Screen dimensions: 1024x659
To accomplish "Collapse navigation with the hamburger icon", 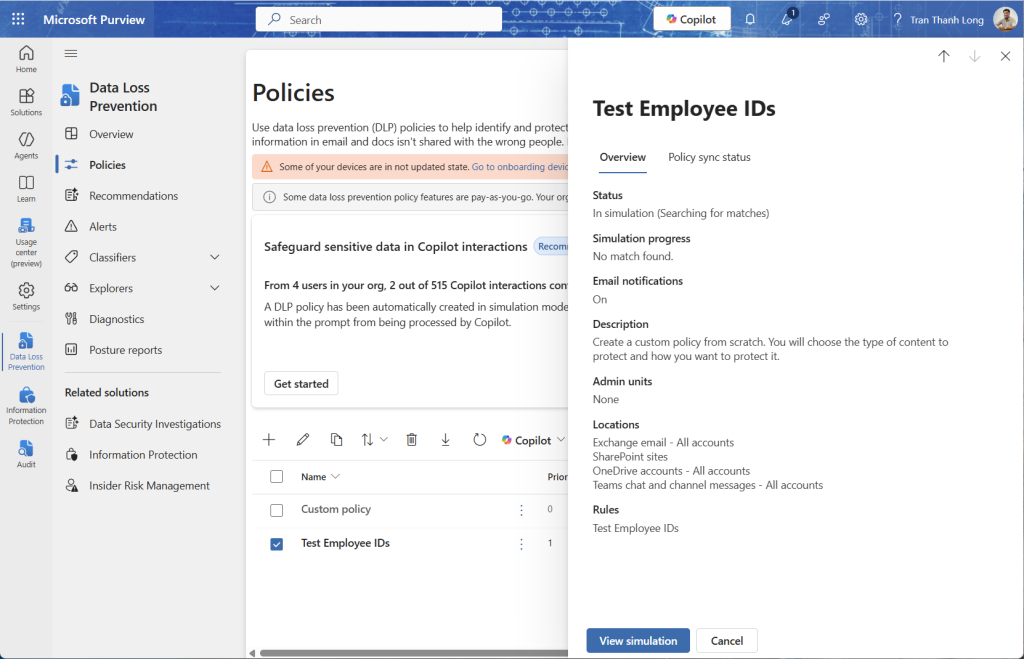I will point(71,53).
